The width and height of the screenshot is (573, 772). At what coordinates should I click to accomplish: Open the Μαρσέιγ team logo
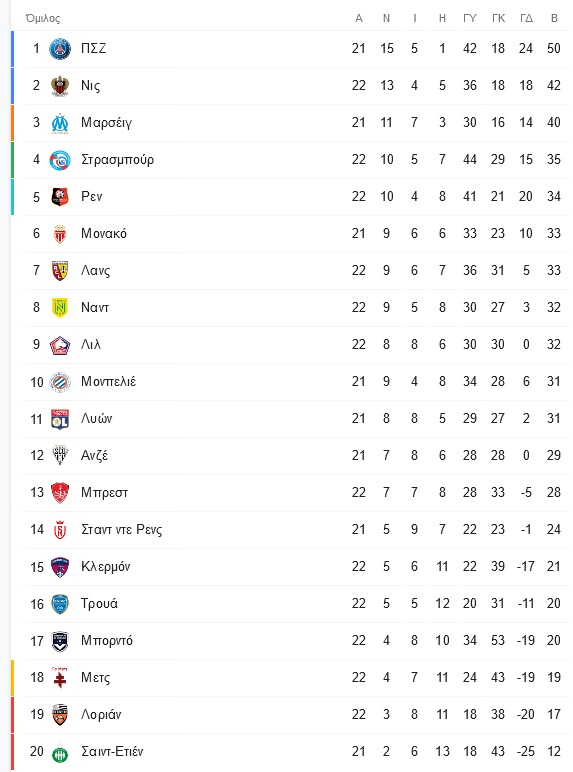click(60, 123)
